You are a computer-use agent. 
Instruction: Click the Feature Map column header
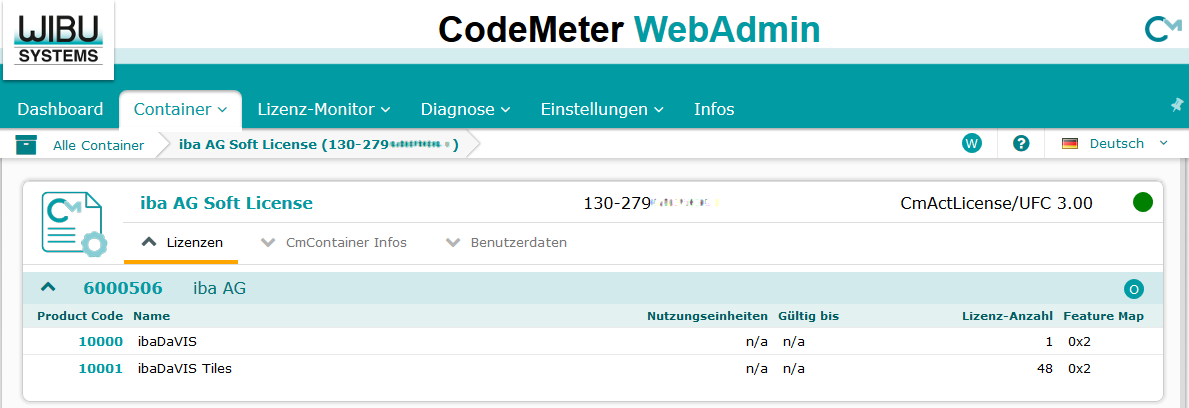(x=1103, y=315)
